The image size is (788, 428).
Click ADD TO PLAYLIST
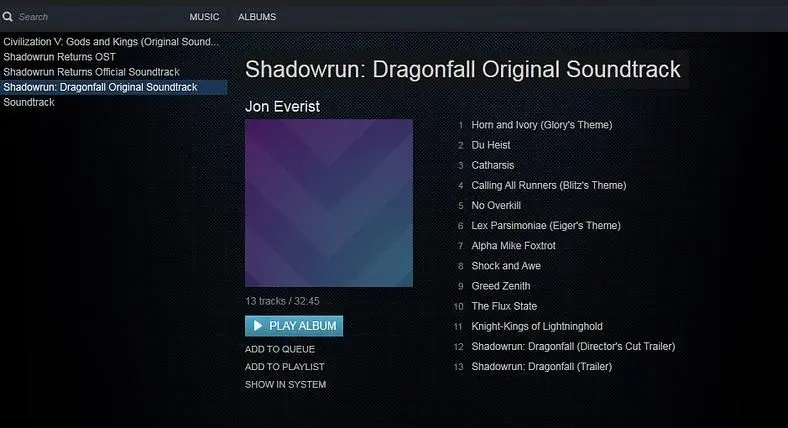[284, 367]
